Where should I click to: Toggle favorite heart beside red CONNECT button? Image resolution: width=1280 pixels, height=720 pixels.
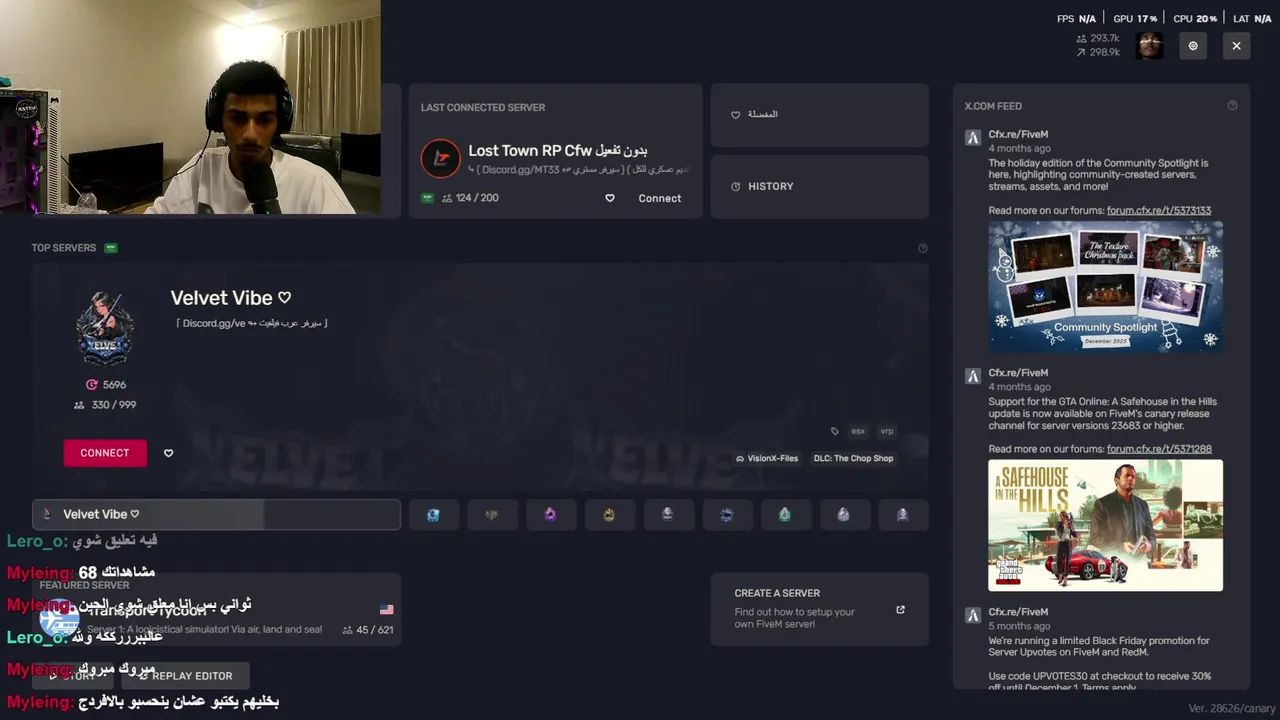pyautogui.click(x=168, y=453)
